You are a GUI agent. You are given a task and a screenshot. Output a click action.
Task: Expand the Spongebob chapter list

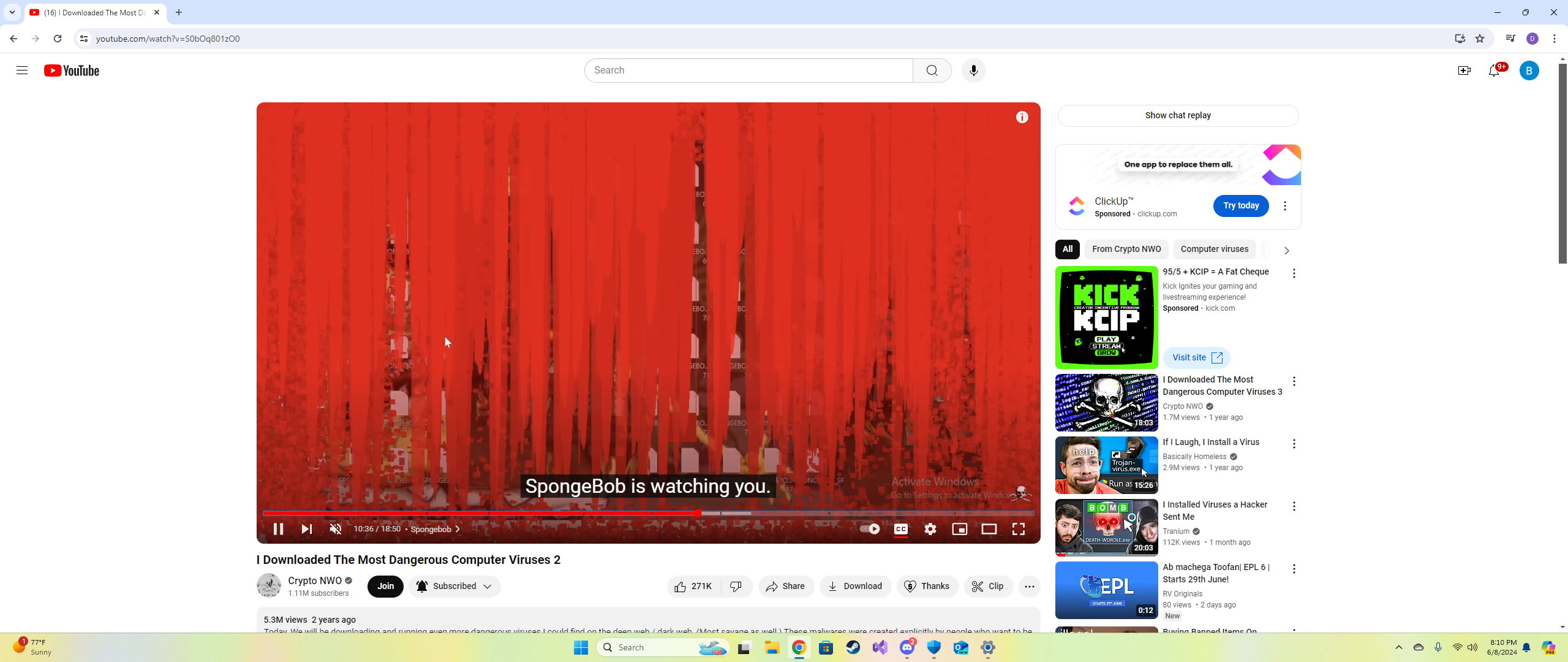pyautogui.click(x=435, y=529)
